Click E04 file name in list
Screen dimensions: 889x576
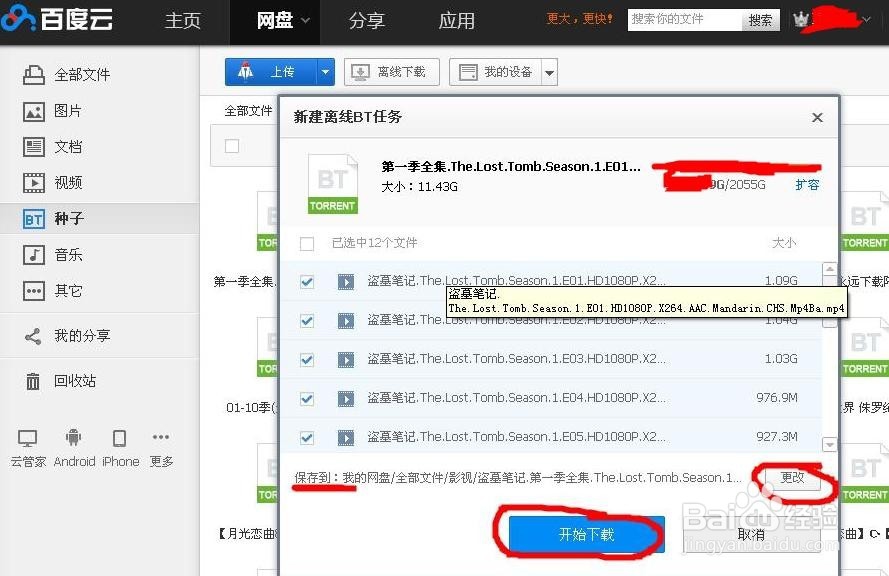[x=516, y=398]
